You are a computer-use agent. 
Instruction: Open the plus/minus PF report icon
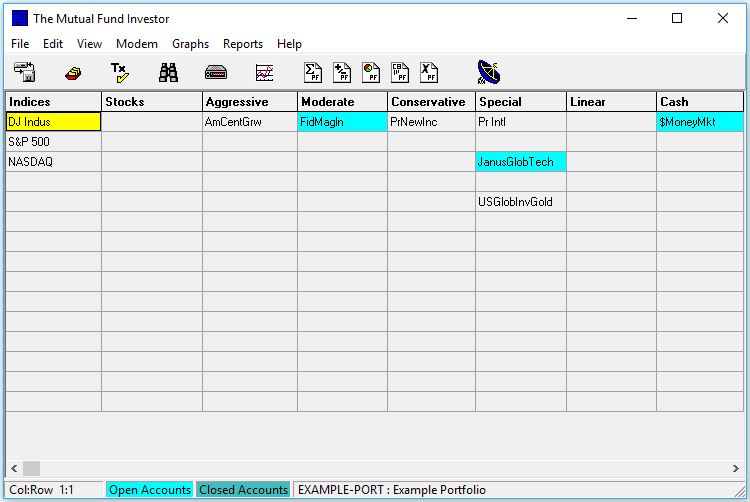[x=342, y=73]
